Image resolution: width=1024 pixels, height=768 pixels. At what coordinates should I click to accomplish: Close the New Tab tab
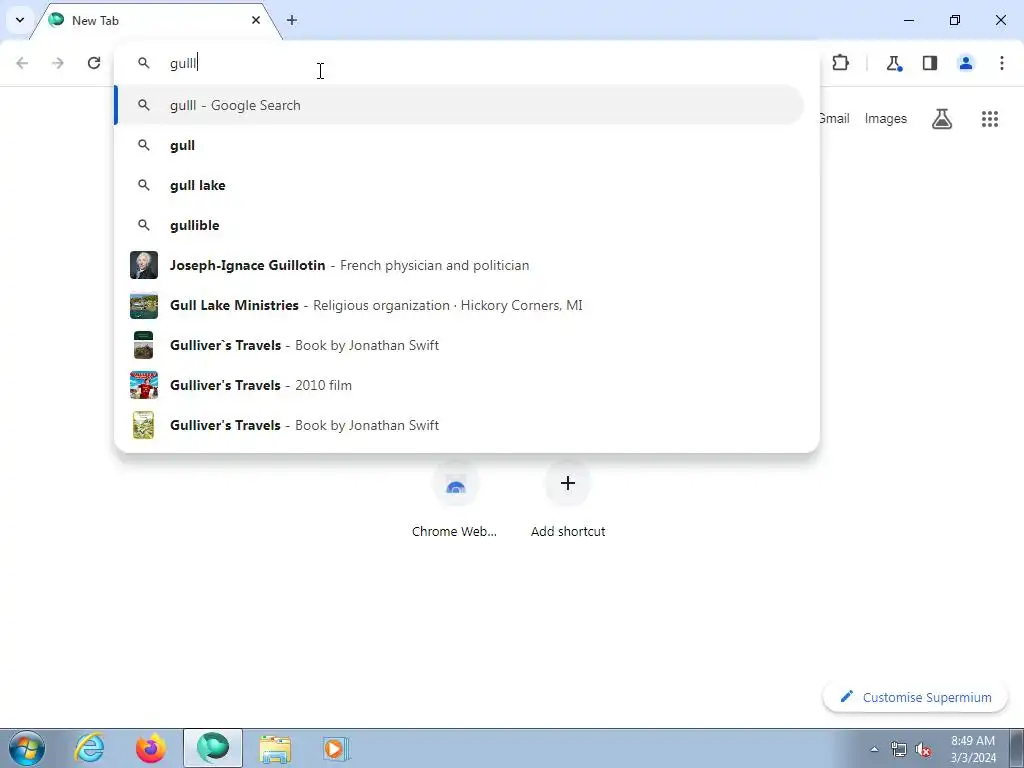256,20
